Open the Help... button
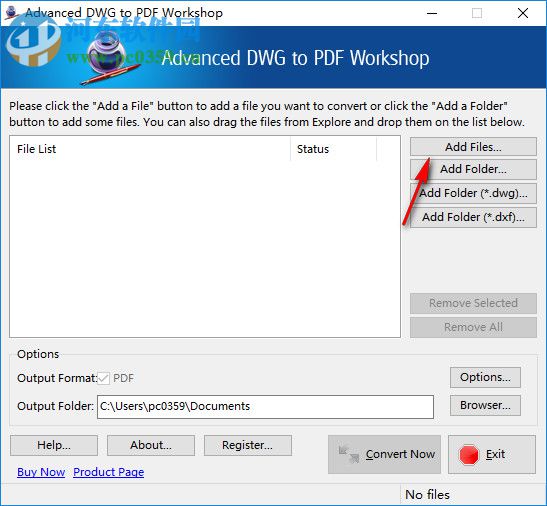The height and width of the screenshot is (506, 547). tap(54, 445)
